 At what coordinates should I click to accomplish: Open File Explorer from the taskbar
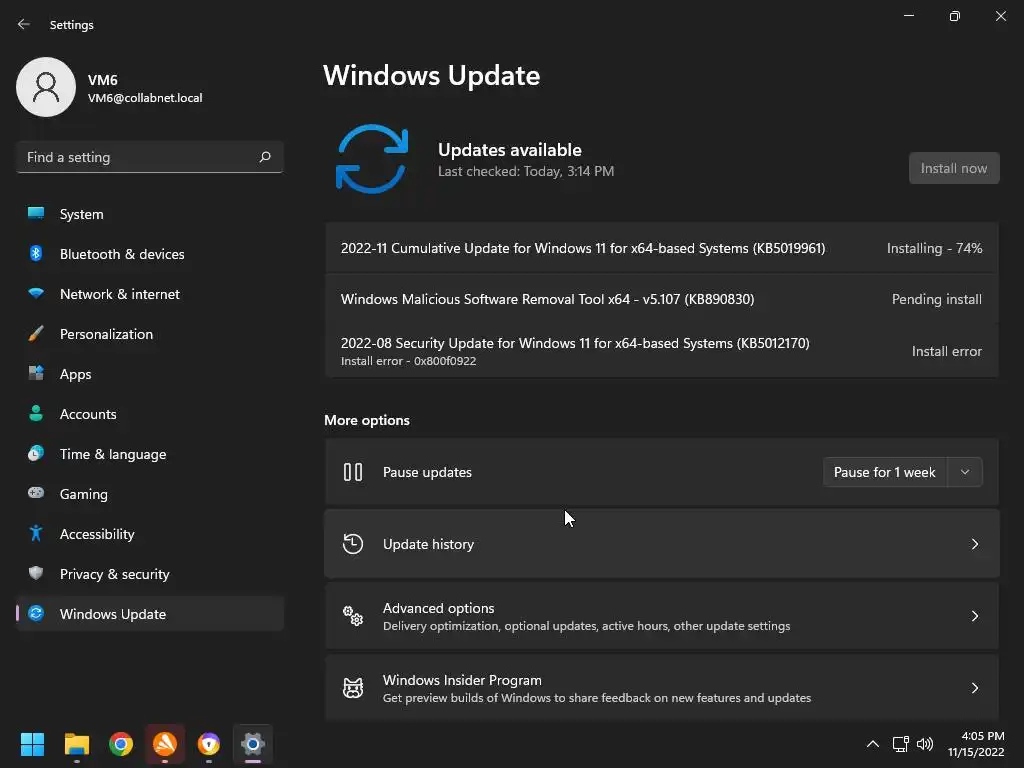coord(76,744)
